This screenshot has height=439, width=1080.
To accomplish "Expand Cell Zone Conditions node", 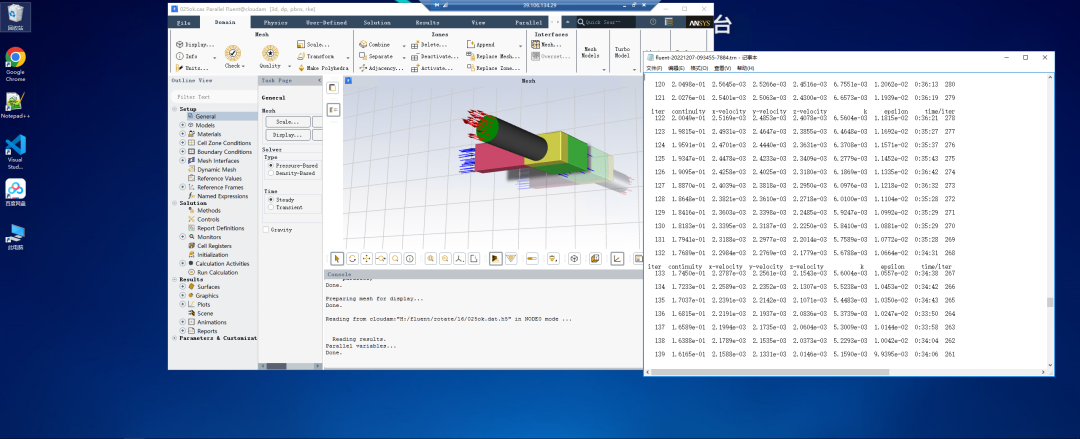I will (183, 143).
